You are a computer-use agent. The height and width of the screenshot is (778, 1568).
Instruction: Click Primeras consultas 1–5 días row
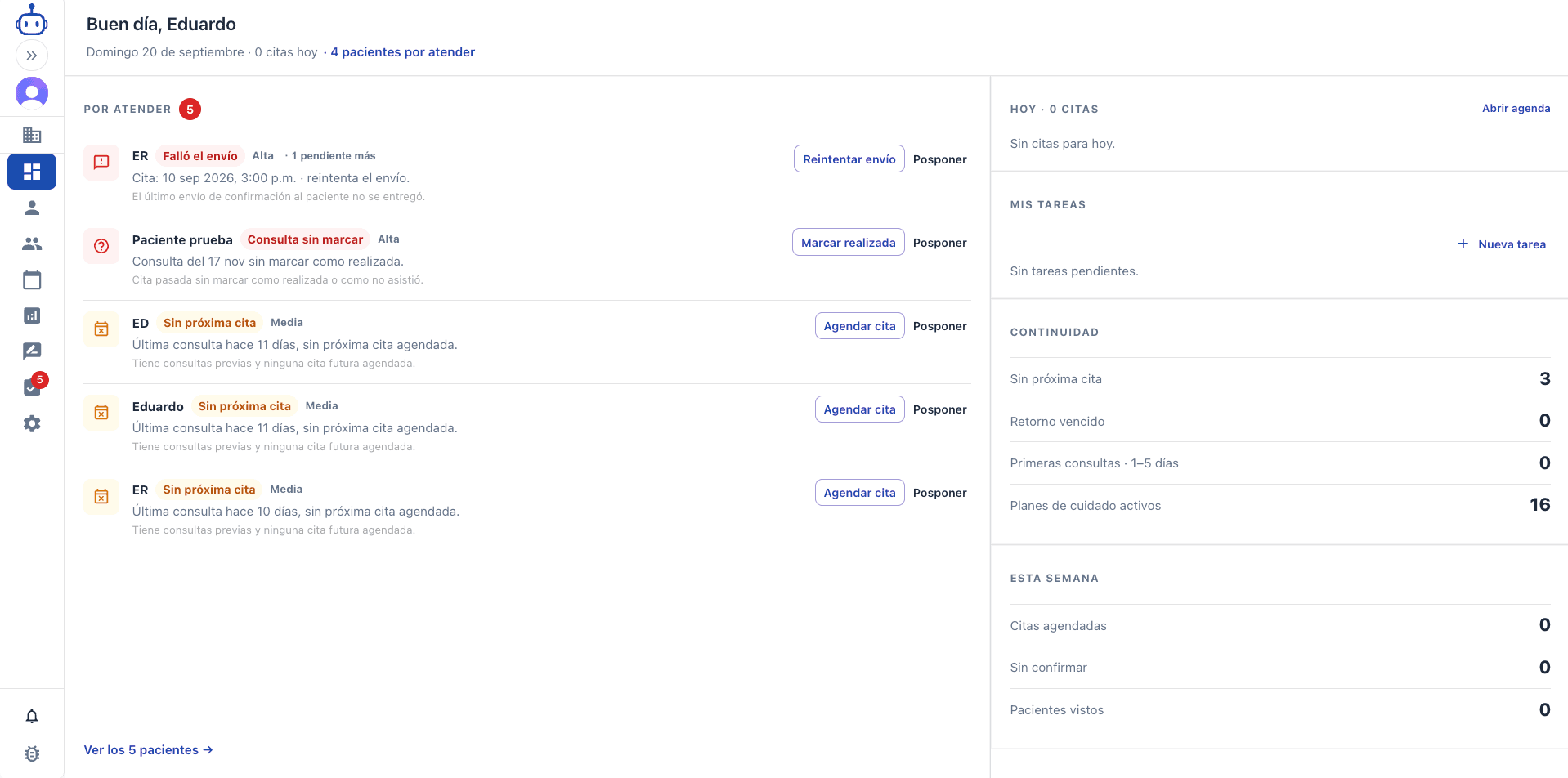pyautogui.click(x=1279, y=463)
